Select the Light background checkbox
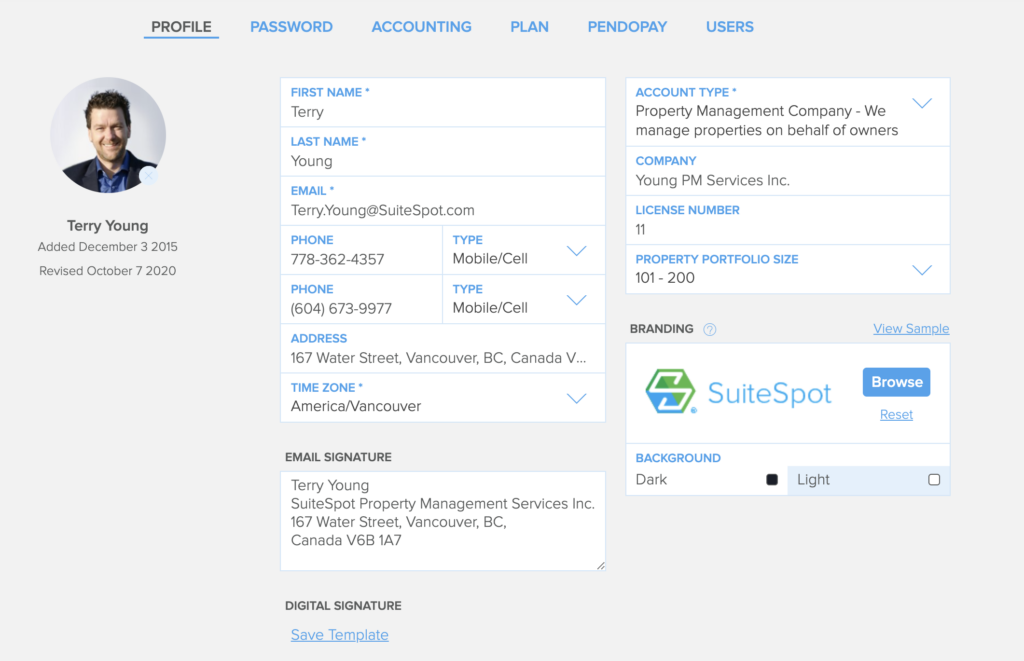Viewport: 1024px width, 661px height. pyautogui.click(x=934, y=479)
